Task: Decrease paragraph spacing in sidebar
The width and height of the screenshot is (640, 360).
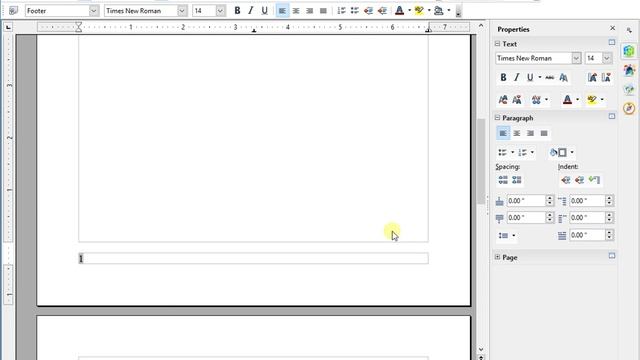Action: click(517, 180)
